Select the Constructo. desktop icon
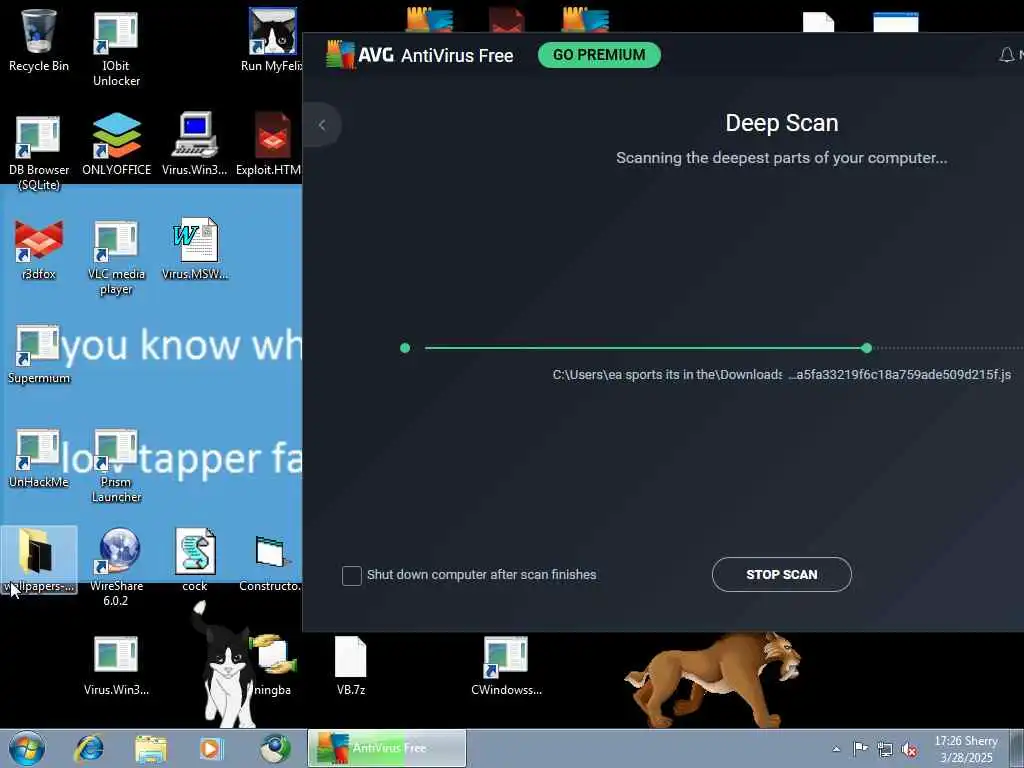Screen dimensions: 1024x768 [x=270, y=563]
